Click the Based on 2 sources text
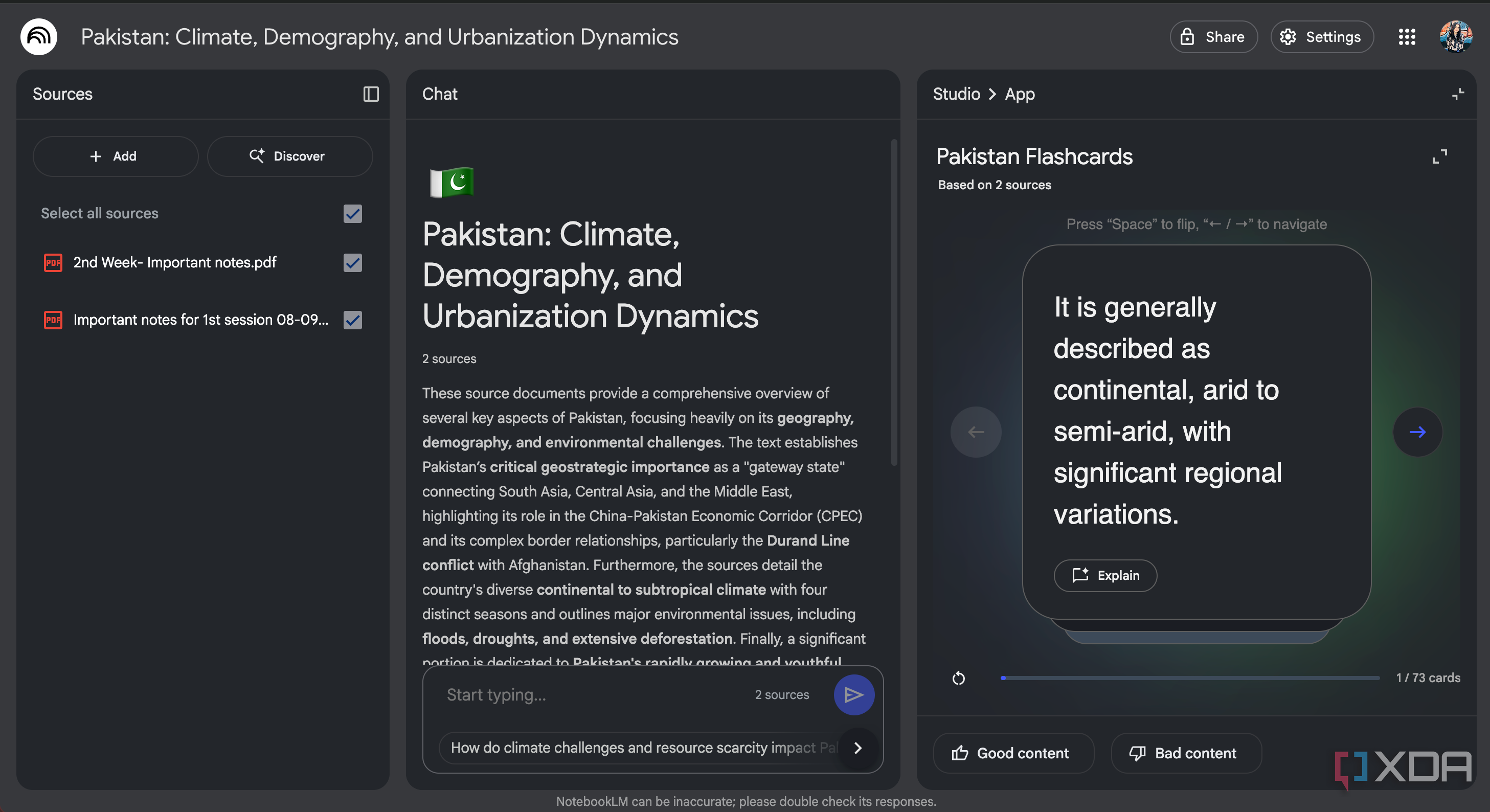Image resolution: width=1490 pixels, height=812 pixels. [x=995, y=185]
